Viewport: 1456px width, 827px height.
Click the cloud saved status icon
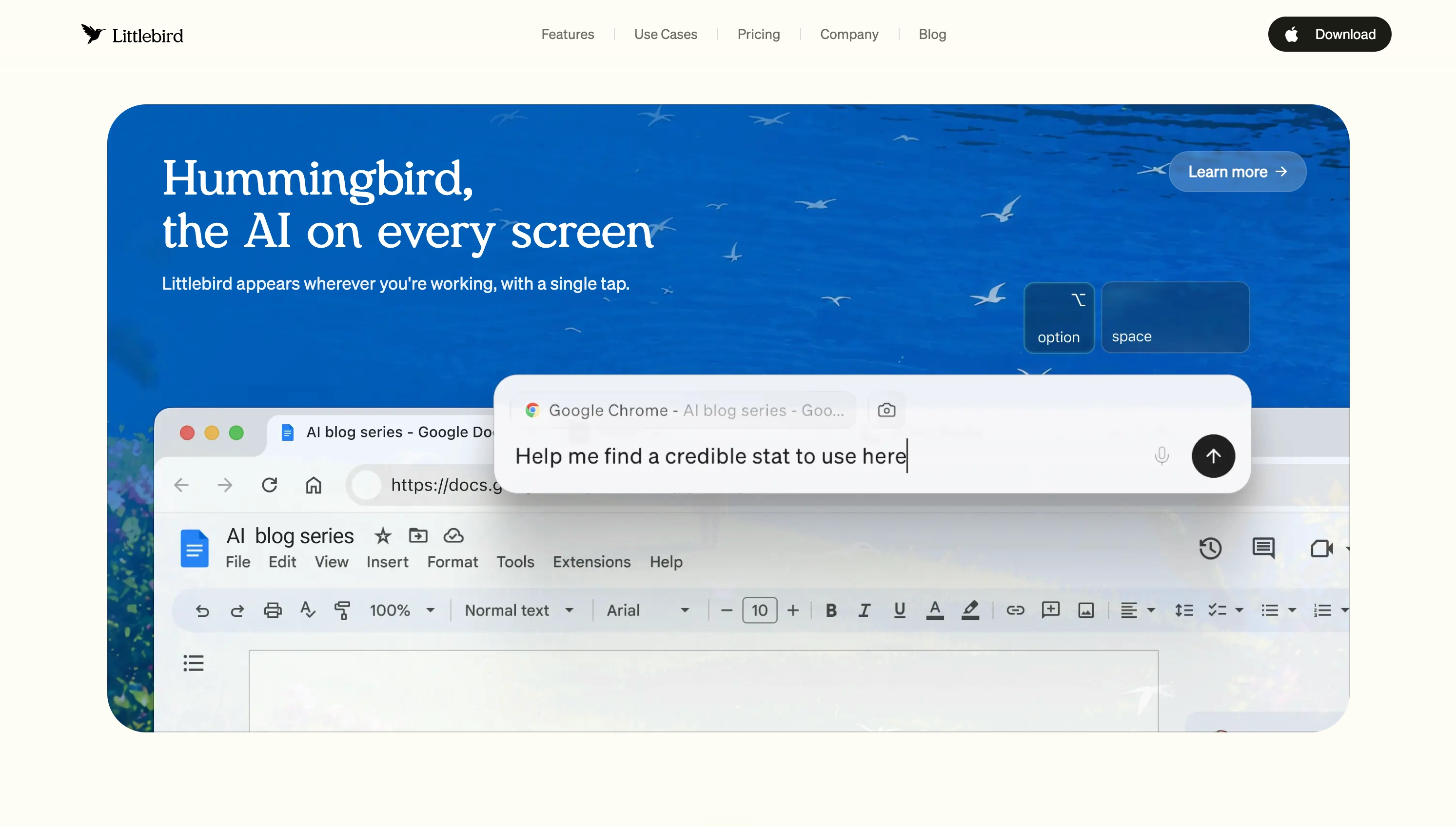click(453, 535)
